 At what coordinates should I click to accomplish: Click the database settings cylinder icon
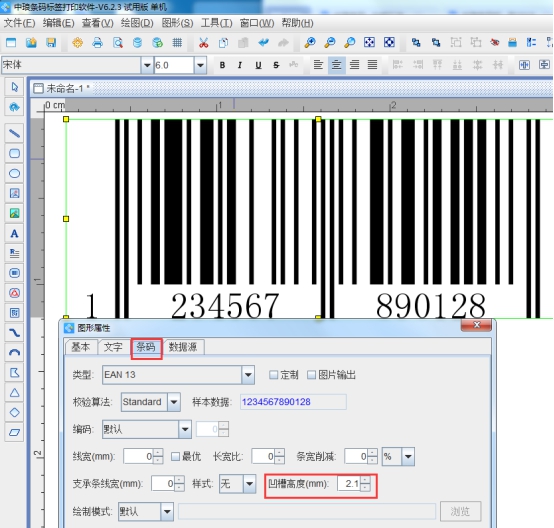pos(137,43)
